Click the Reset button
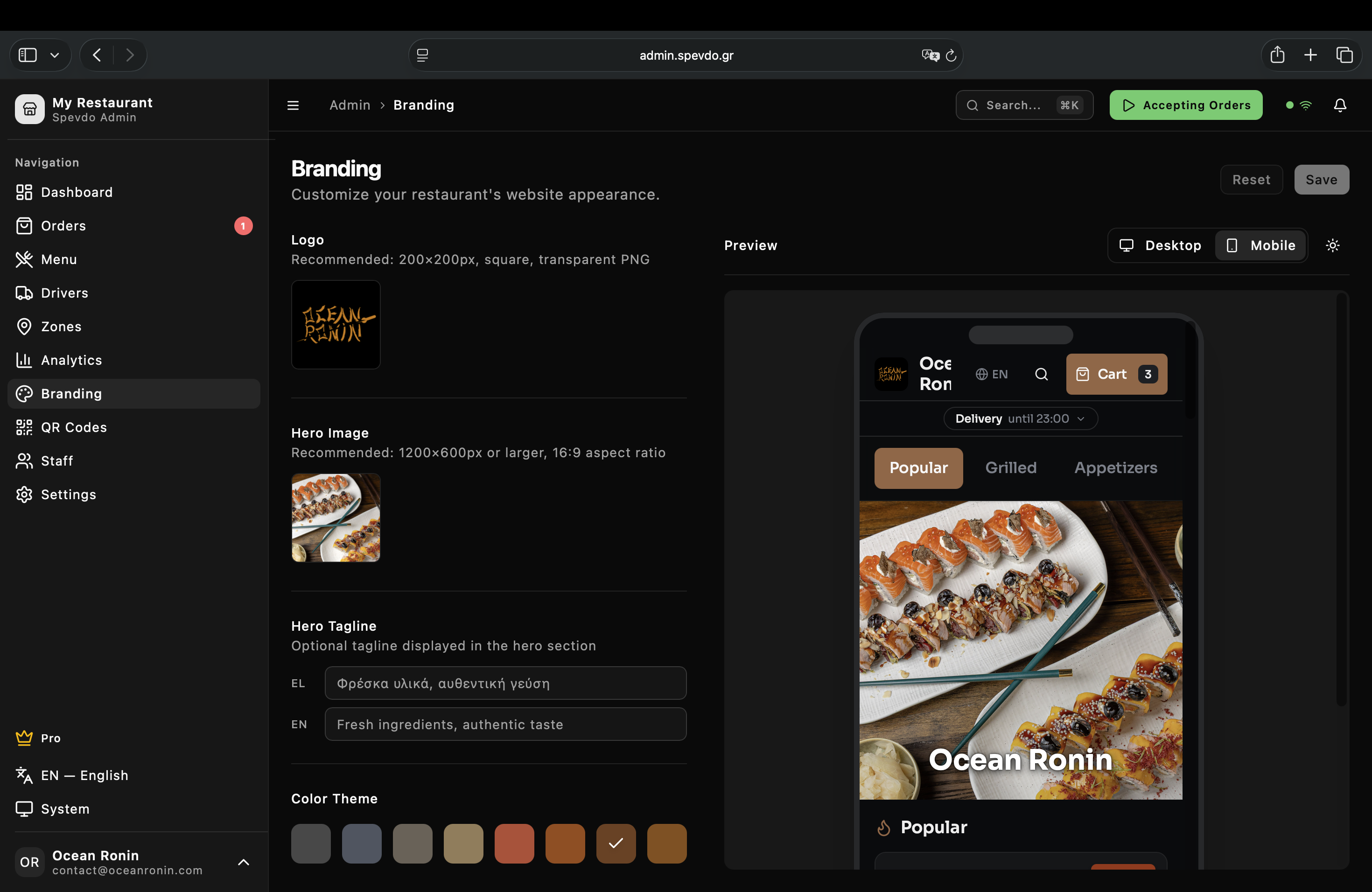The image size is (1372, 892). (1251, 180)
